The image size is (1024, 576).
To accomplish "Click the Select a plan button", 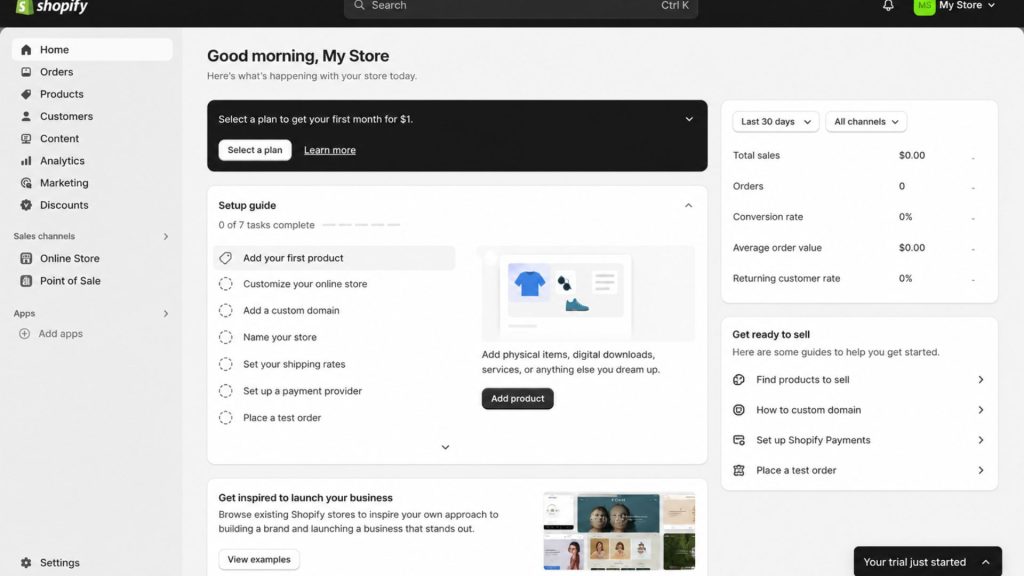I will pos(255,150).
